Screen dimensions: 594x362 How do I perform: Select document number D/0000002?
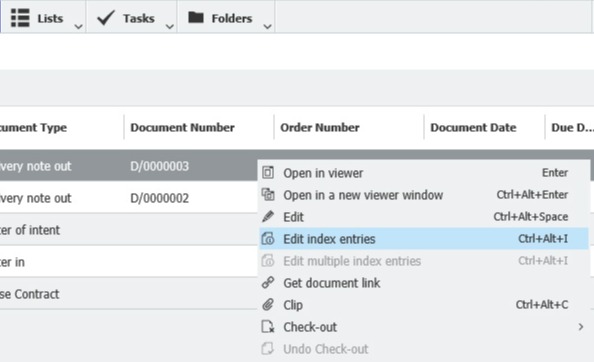(159, 198)
